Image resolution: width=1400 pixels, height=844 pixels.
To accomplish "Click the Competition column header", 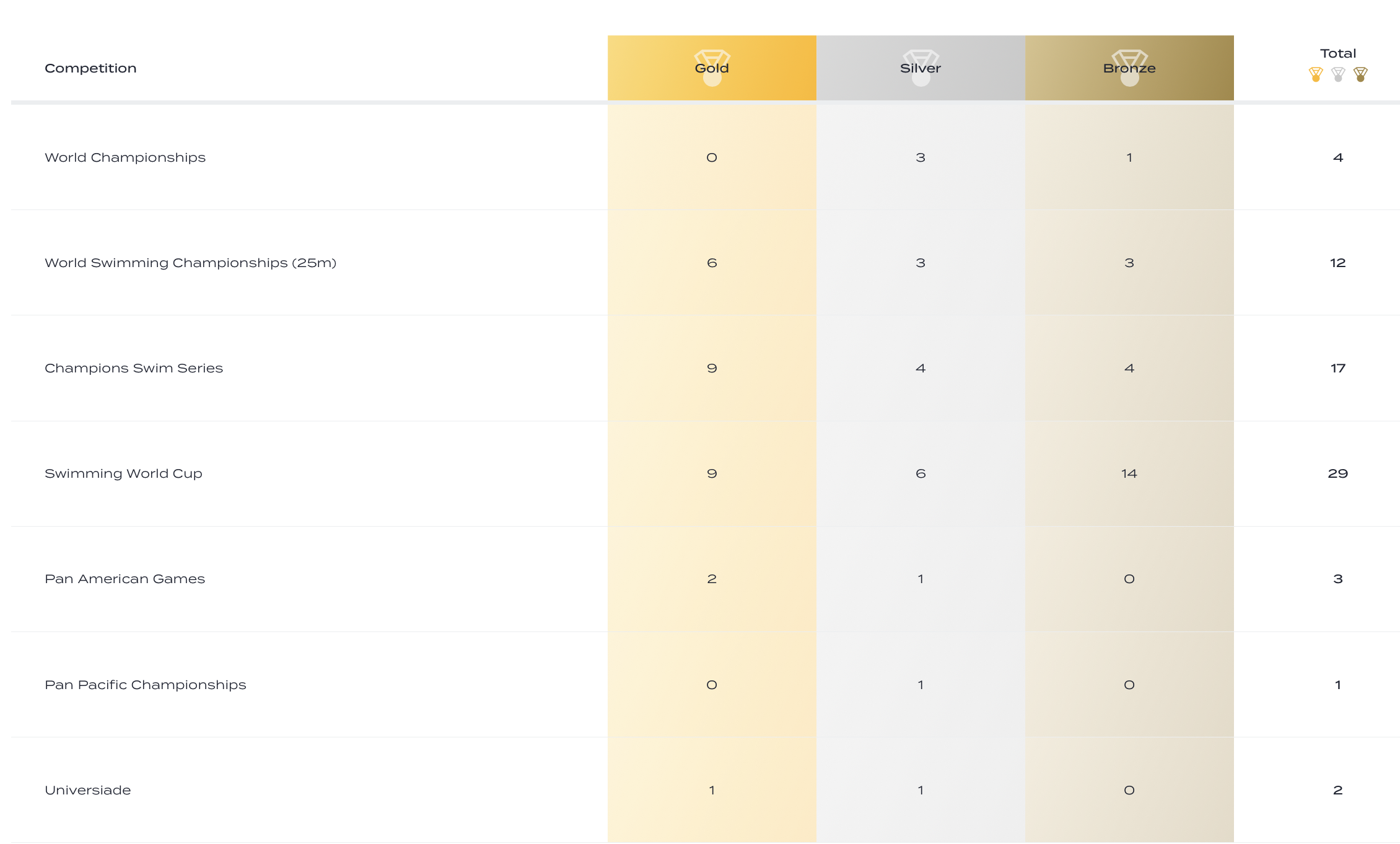I will [x=90, y=68].
